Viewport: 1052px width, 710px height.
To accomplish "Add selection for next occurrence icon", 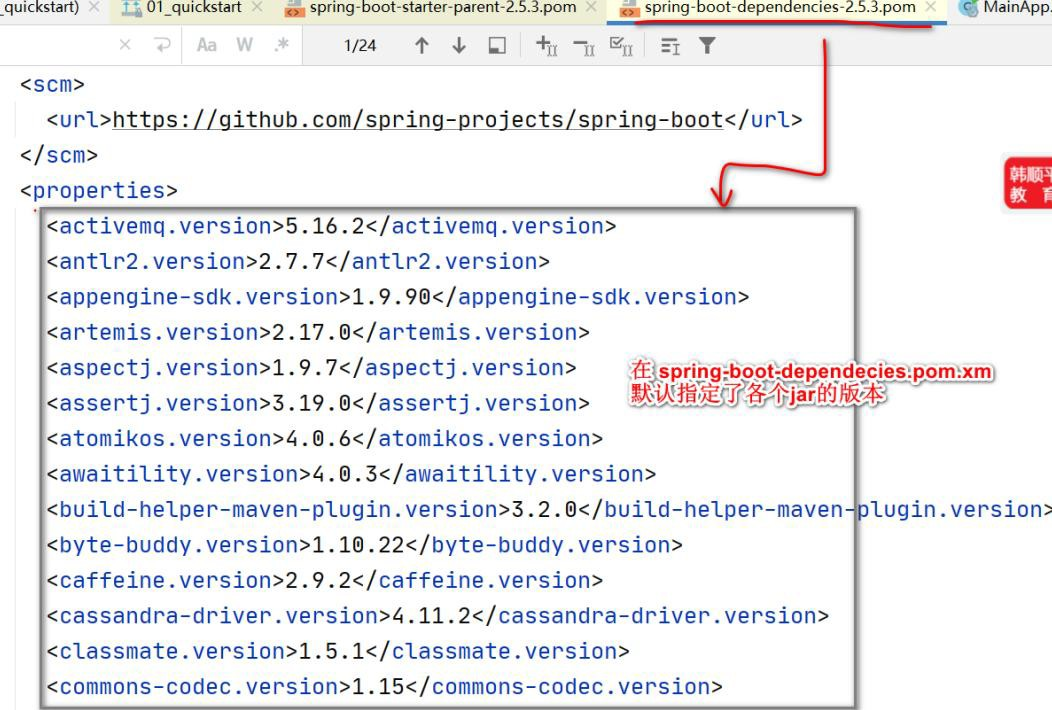I will [547, 46].
